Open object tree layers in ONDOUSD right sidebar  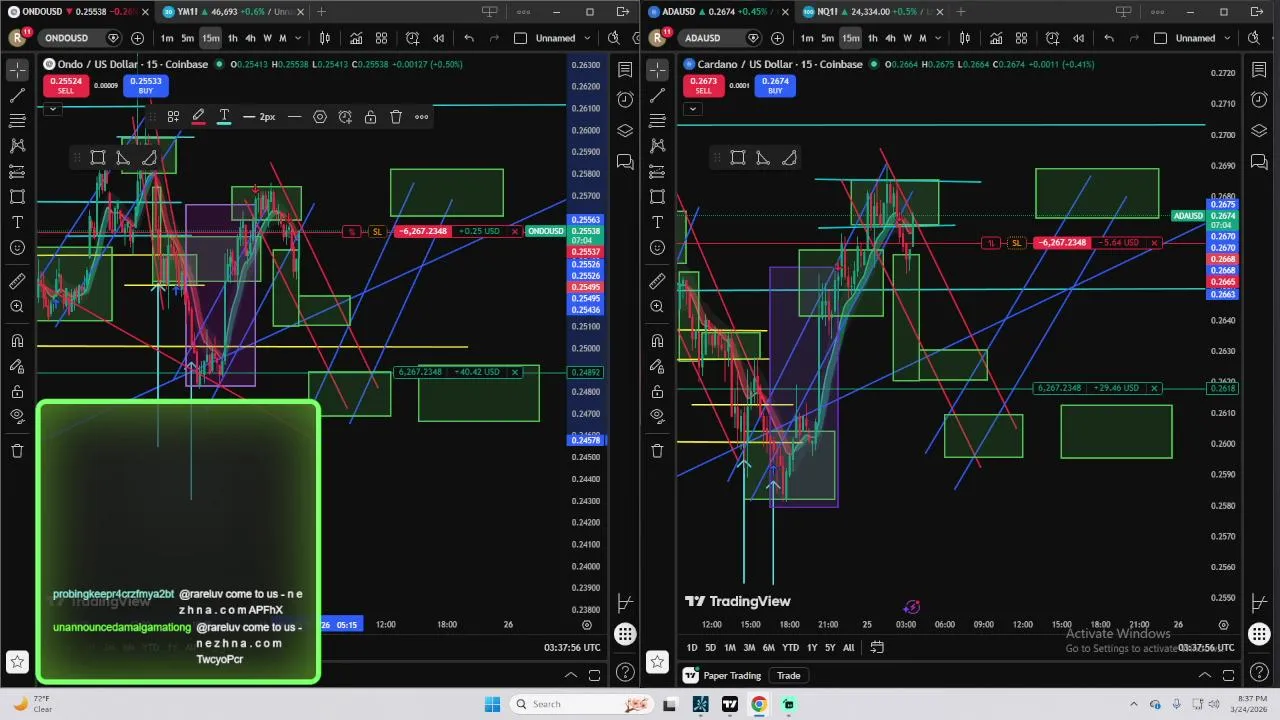click(x=625, y=131)
